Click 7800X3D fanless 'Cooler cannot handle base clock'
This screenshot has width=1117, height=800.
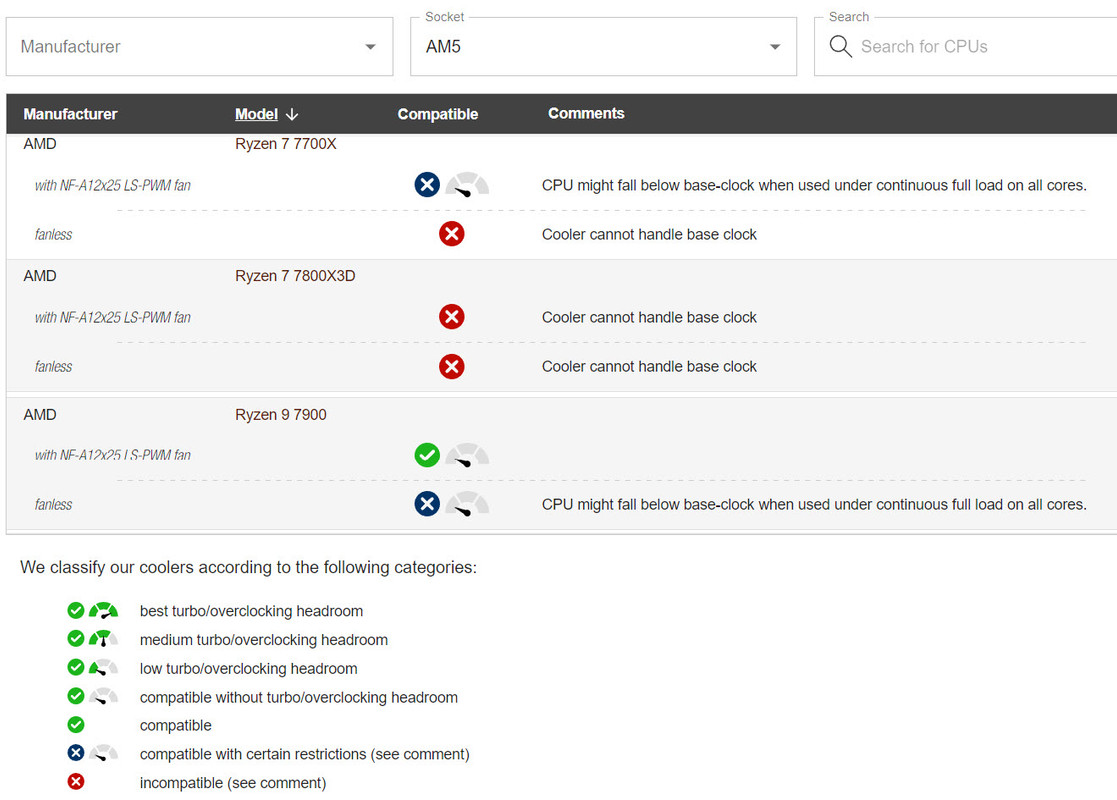[x=649, y=366]
